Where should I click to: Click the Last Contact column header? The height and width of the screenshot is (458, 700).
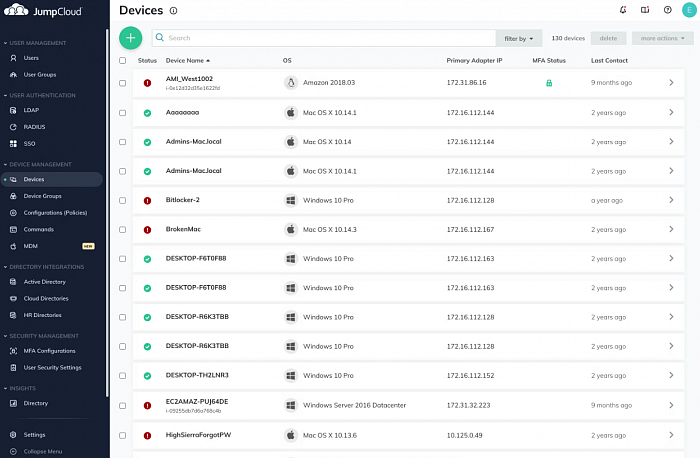pos(609,60)
